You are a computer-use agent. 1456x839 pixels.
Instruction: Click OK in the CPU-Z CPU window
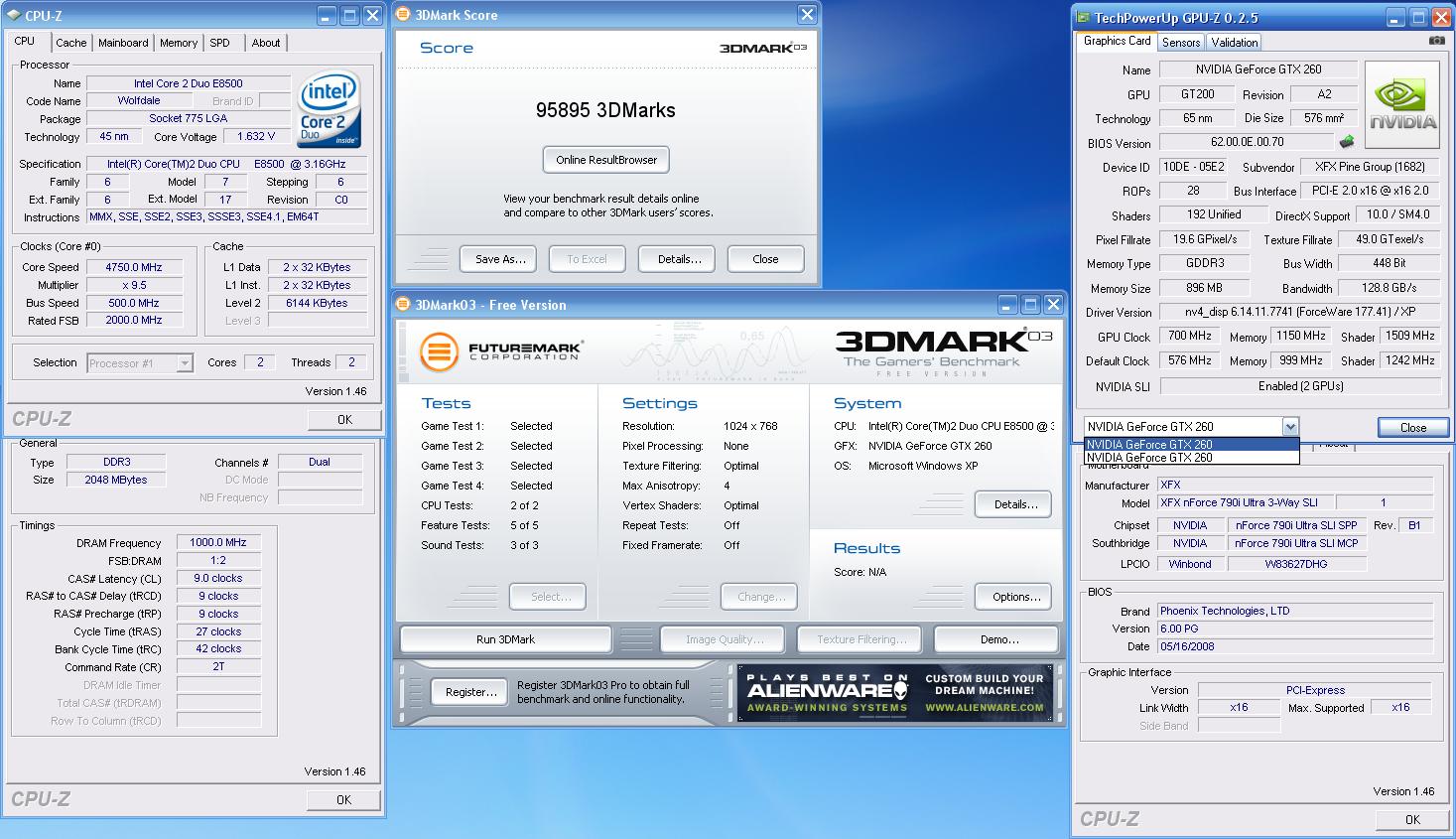pyautogui.click(x=344, y=419)
